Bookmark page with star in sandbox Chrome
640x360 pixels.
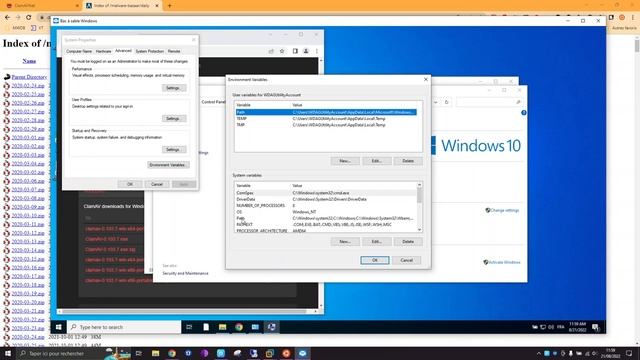[282, 51]
